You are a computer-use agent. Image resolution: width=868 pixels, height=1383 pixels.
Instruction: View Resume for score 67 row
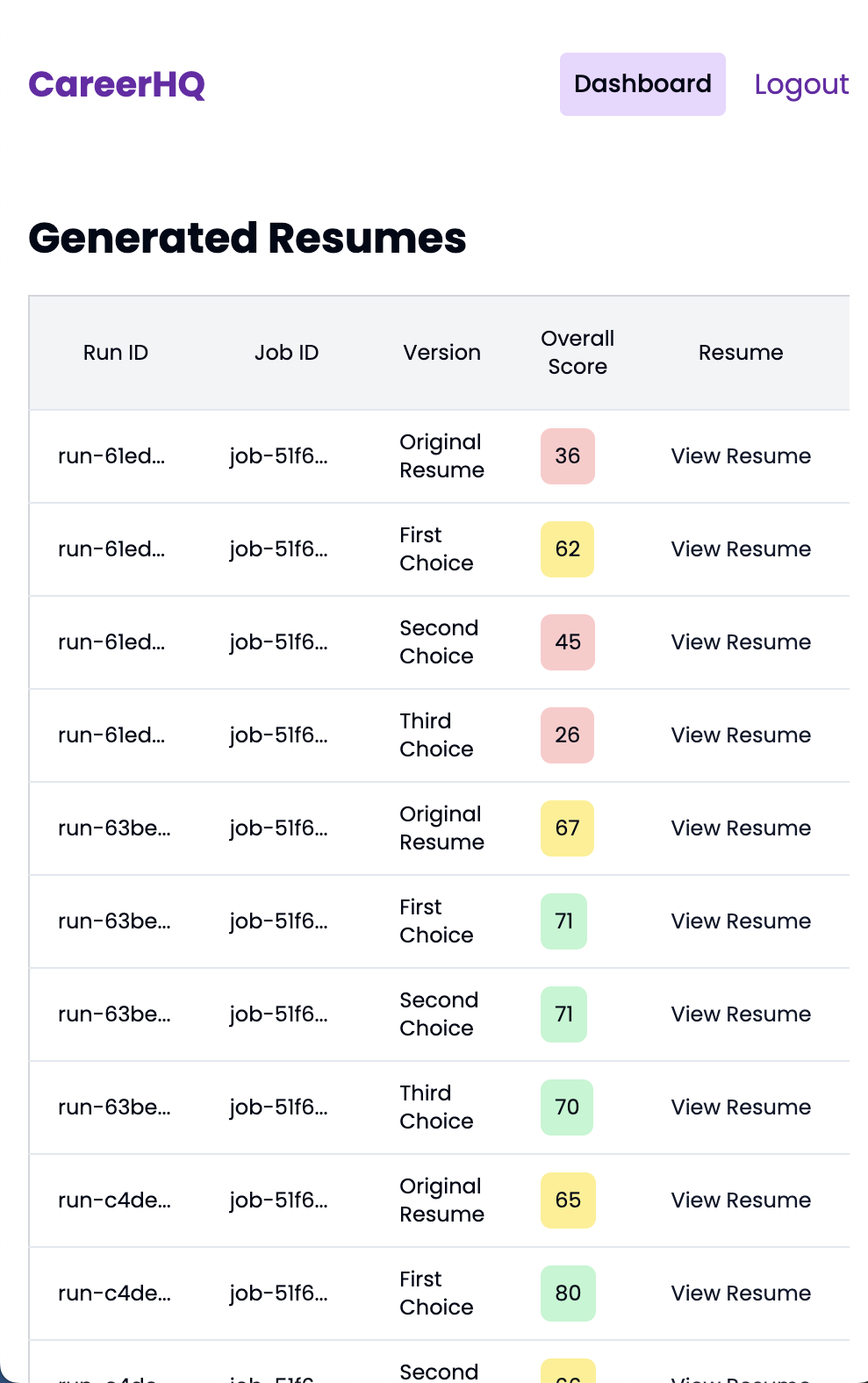[x=741, y=828]
